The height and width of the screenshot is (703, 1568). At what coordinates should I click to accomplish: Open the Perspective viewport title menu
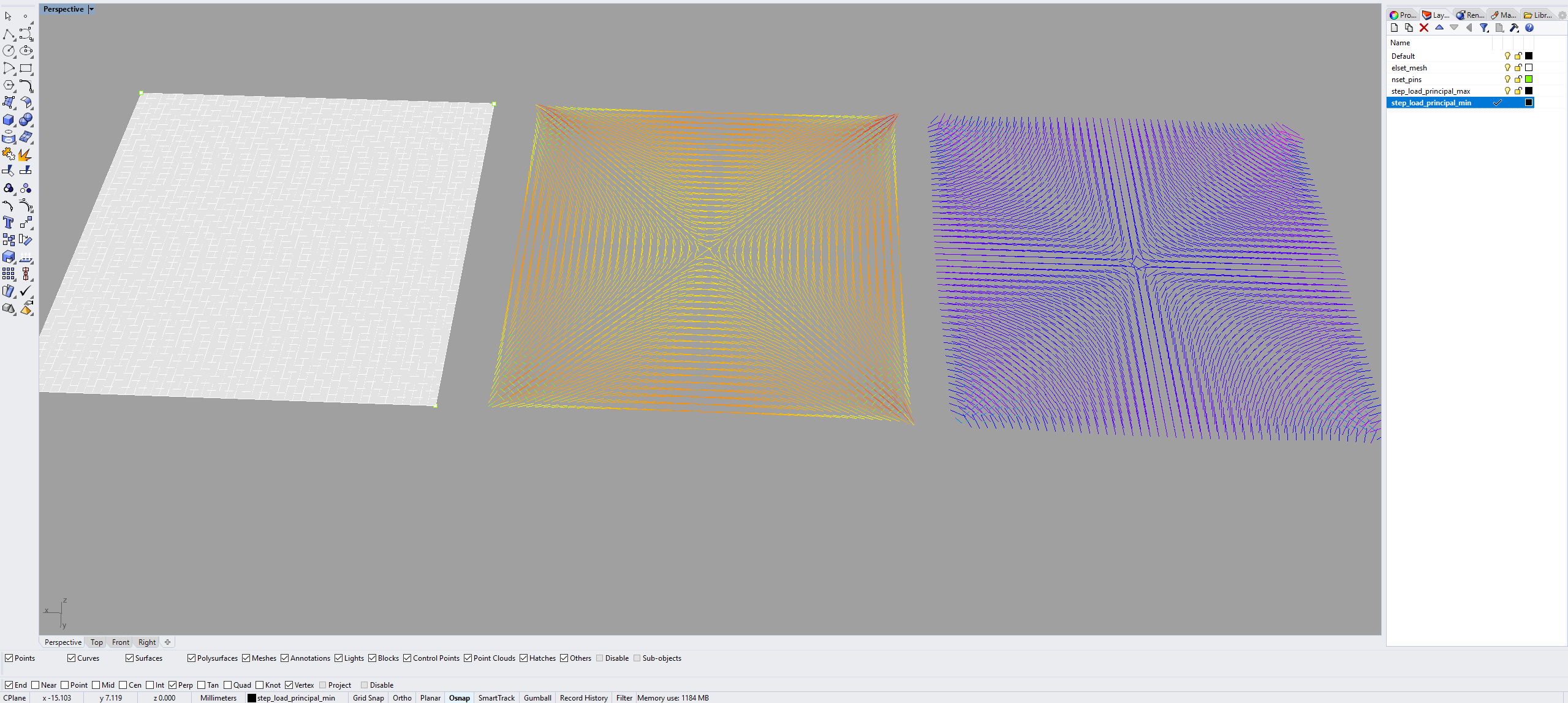coord(91,9)
